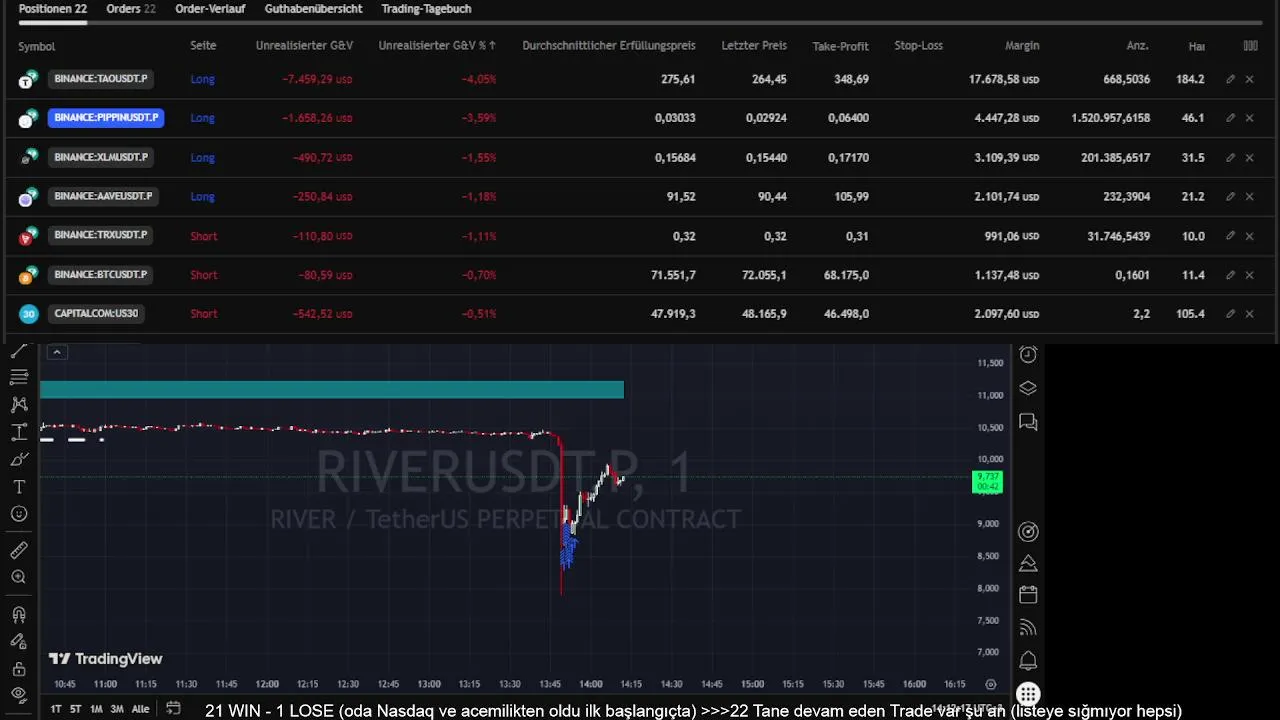Open the calendar panel in right sidebar
This screenshot has width=1280, height=720.
point(1028,595)
